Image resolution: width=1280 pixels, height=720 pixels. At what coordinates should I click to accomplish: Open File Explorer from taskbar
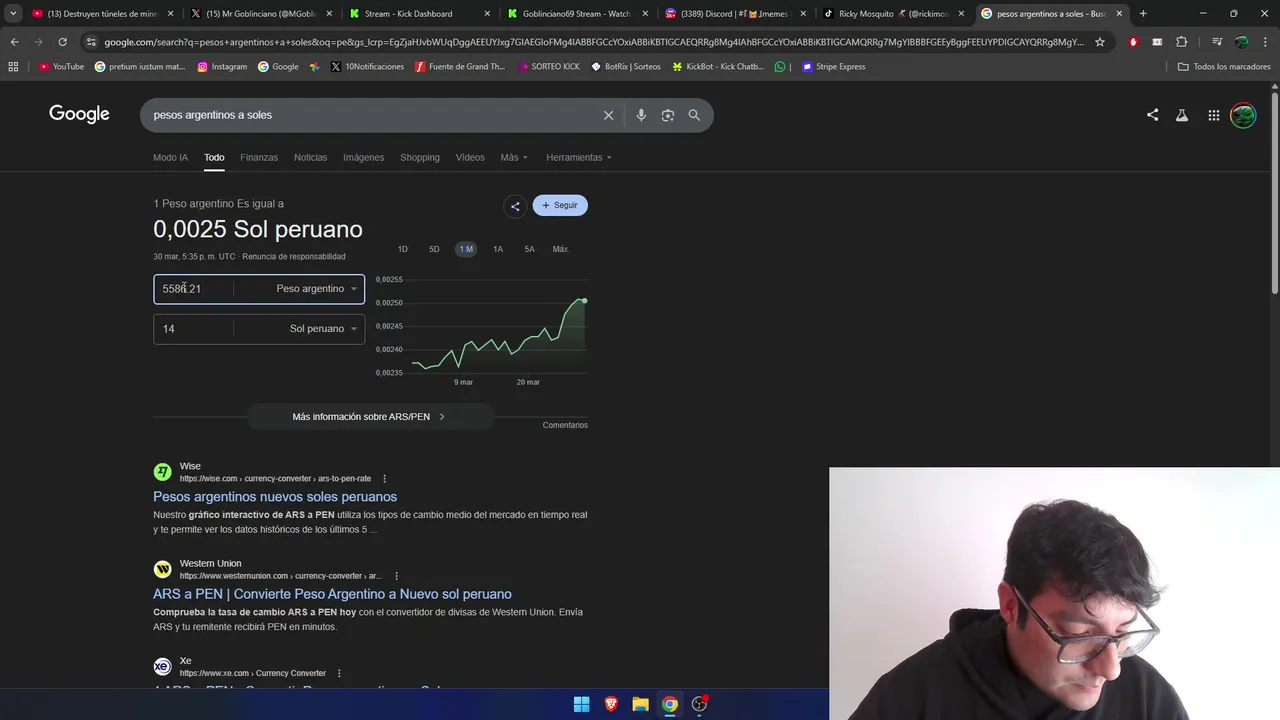640,704
